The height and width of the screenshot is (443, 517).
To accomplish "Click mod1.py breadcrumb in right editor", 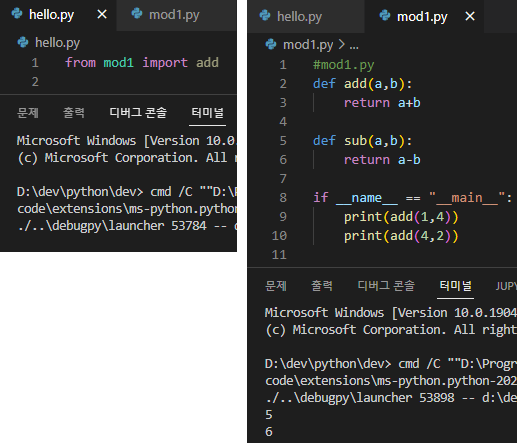I will (x=308, y=45).
